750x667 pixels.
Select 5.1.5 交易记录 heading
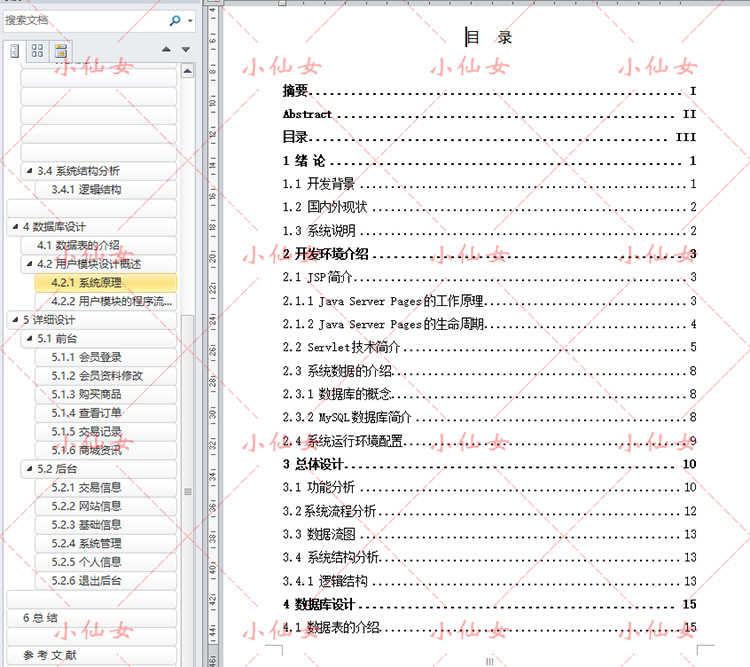(105, 432)
